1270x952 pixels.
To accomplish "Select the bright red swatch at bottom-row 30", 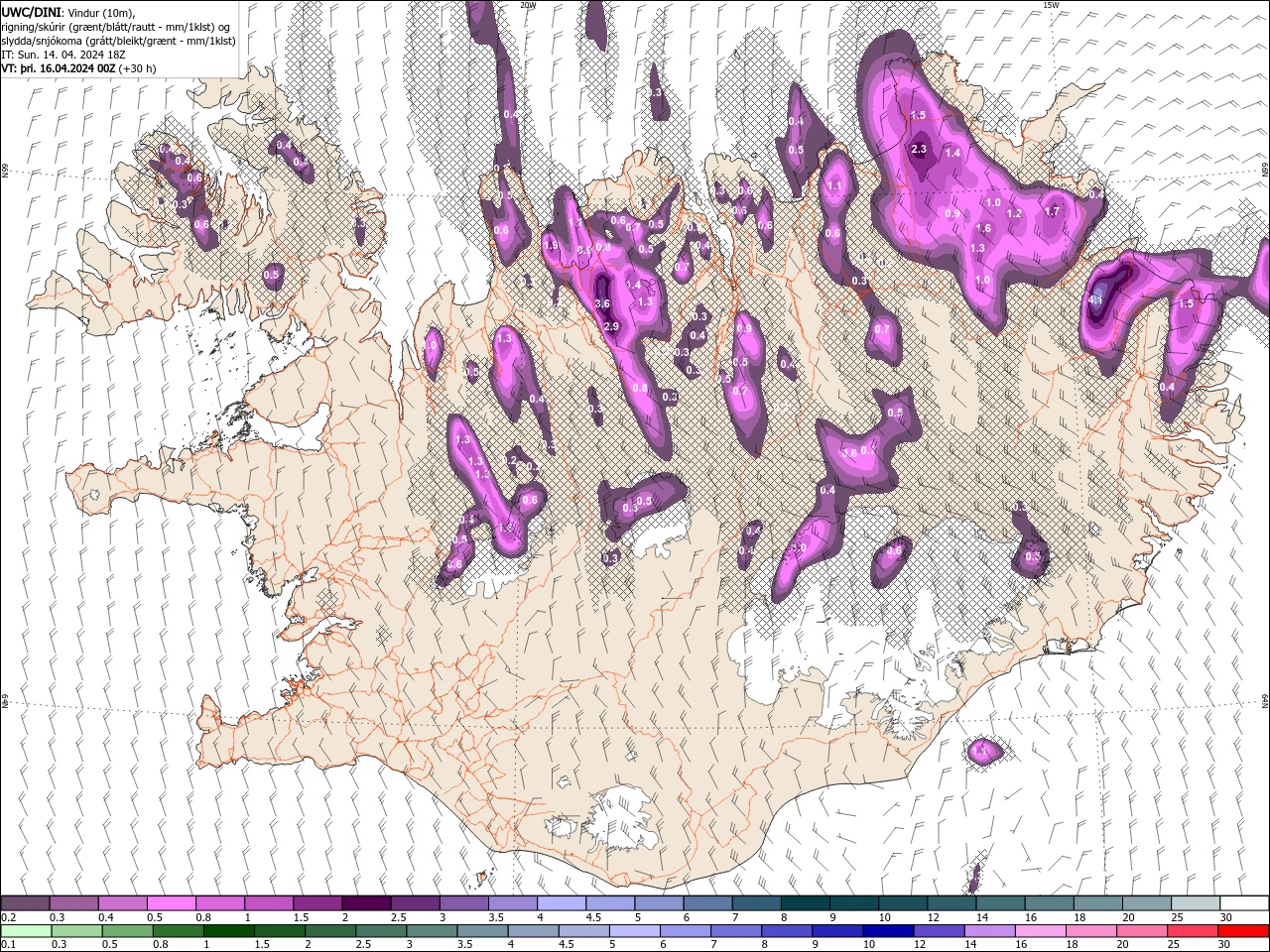I will tap(1244, 931).
